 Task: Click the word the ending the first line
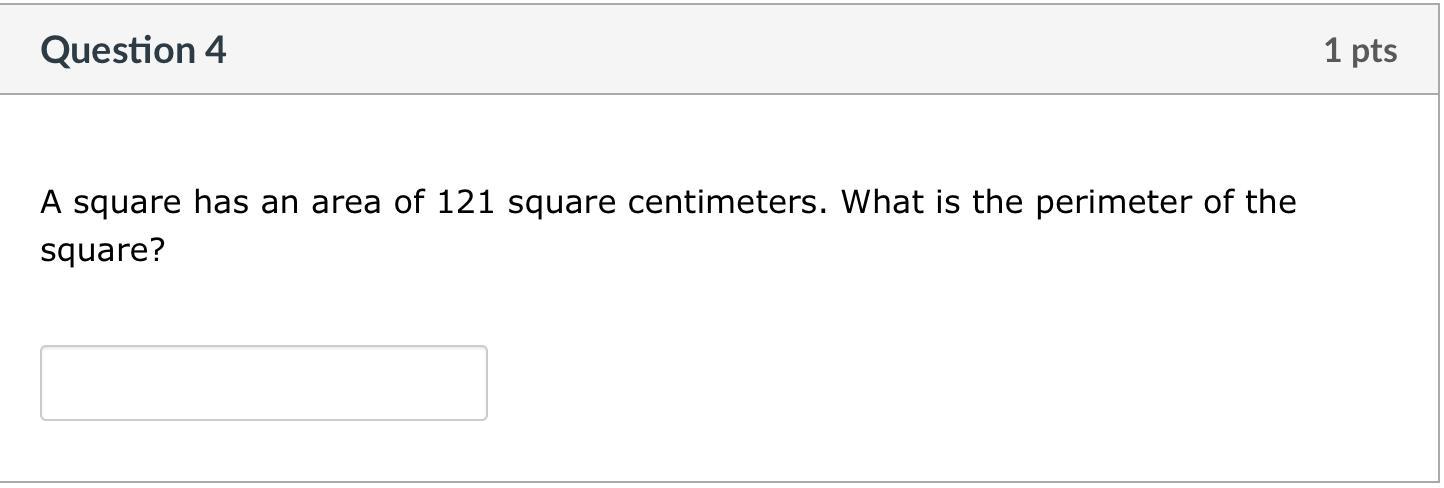coord(1270,203)
